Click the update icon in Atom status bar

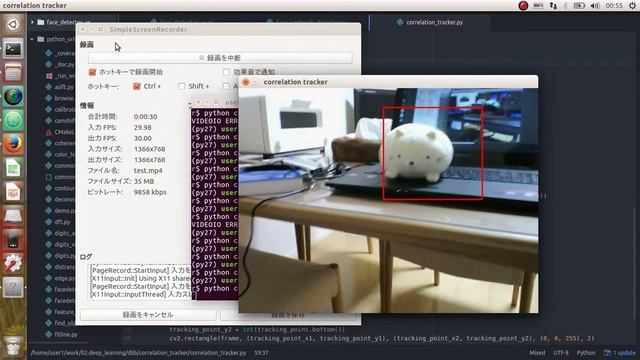point(607,353)
